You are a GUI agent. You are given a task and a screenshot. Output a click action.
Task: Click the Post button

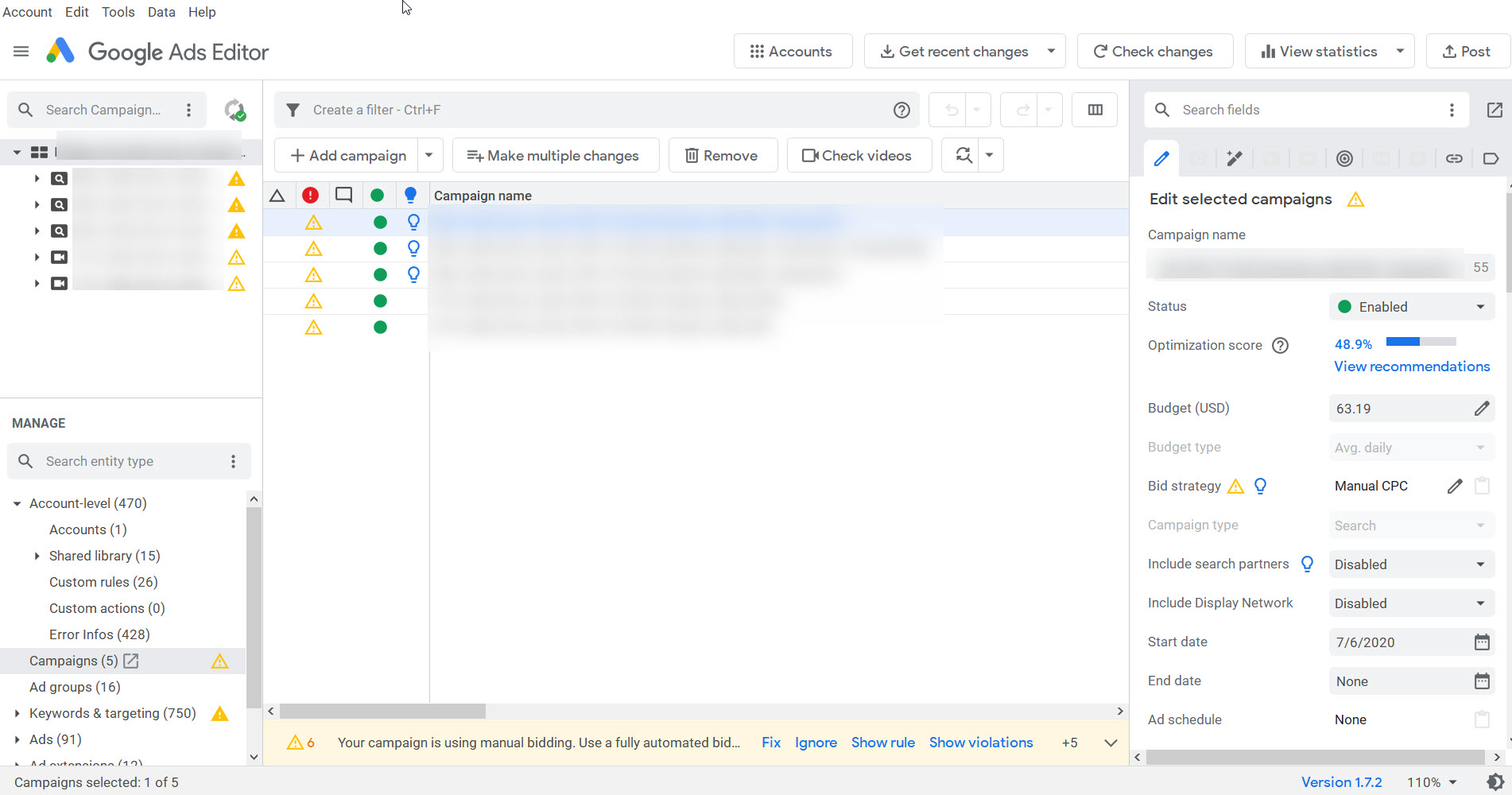click(1467, 51)
